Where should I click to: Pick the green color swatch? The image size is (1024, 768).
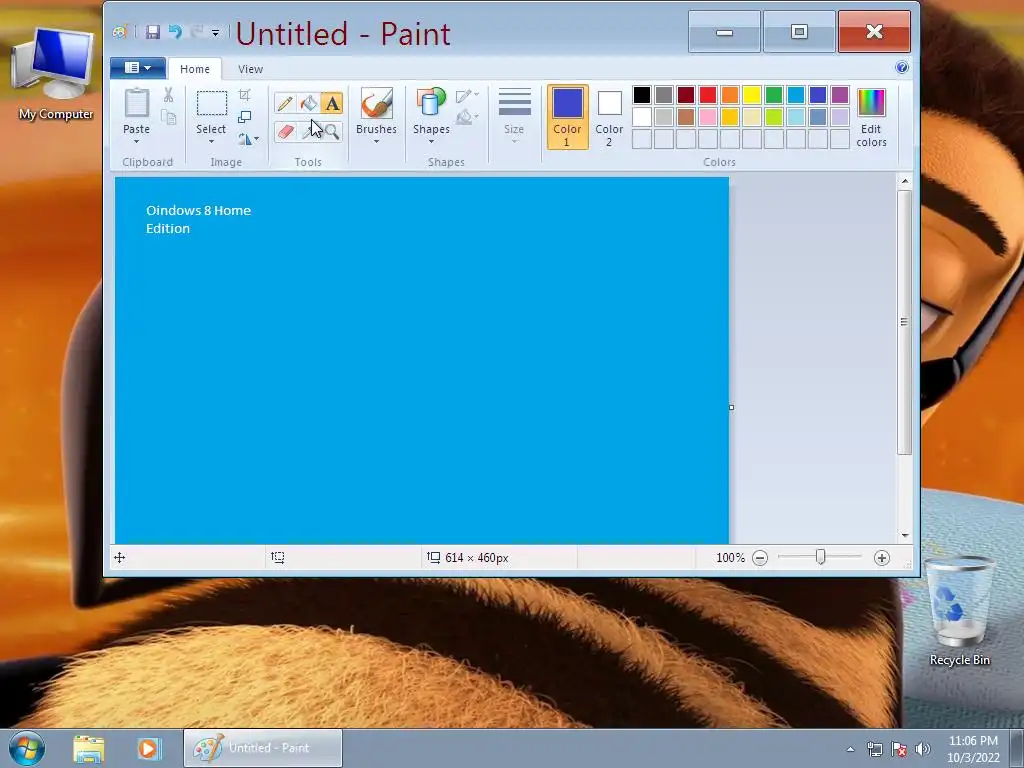[774, 95]
